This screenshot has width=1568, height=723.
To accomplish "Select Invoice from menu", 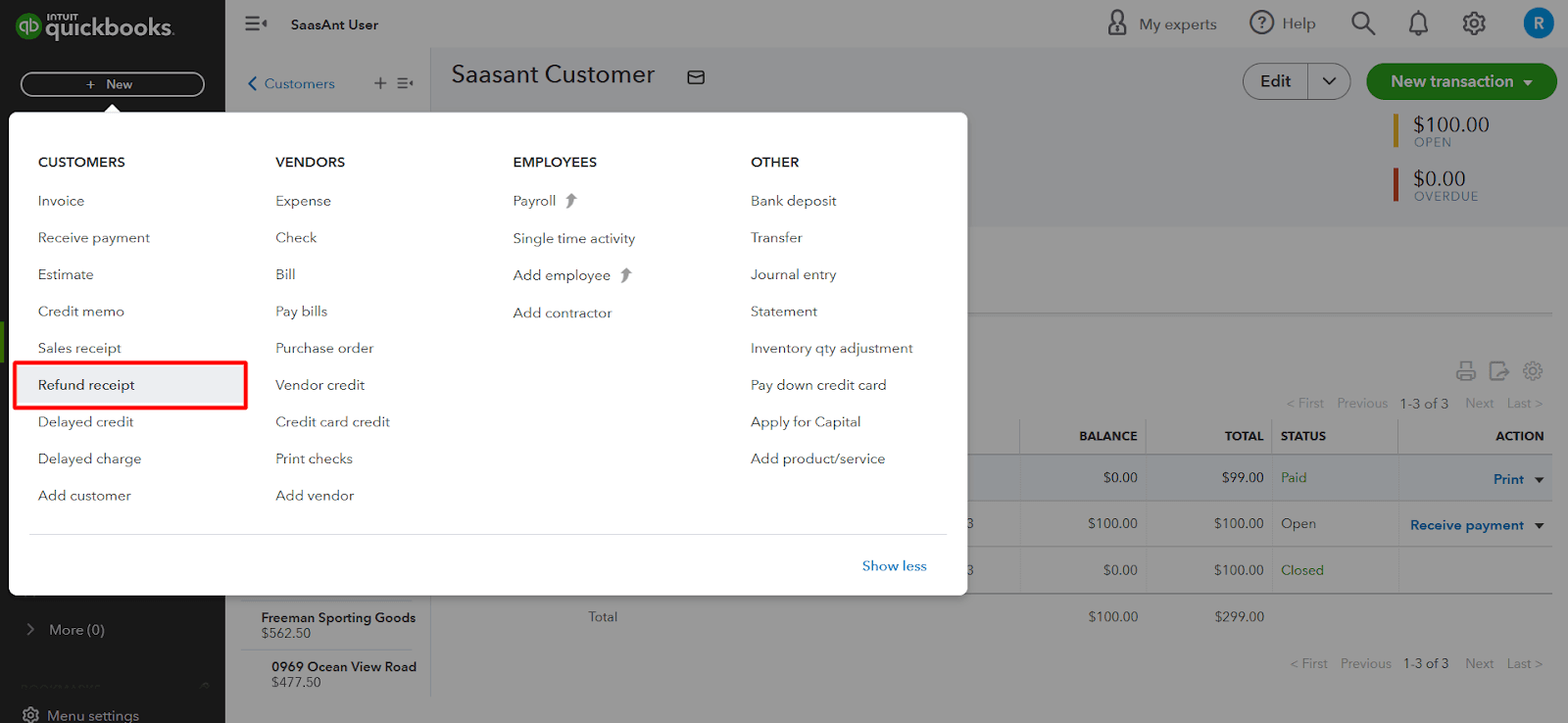I will point(61,201).
